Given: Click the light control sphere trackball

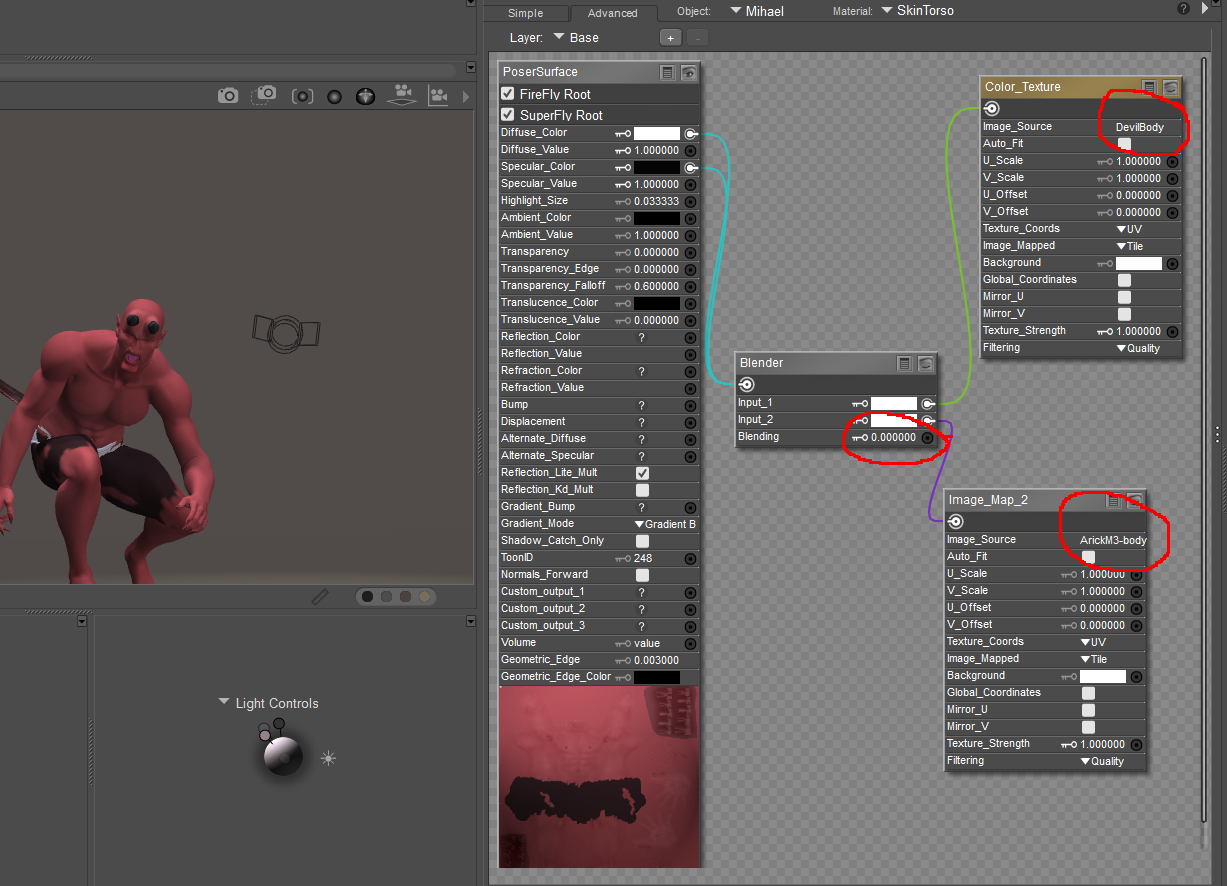Looking at the screenshot, I should 283,756.
